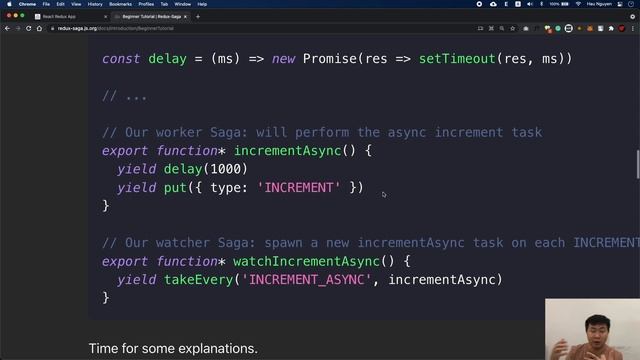Select the Beginner Tutorial Redux-Saga tab
The image size is (640, 360).
tap(151, 17)
